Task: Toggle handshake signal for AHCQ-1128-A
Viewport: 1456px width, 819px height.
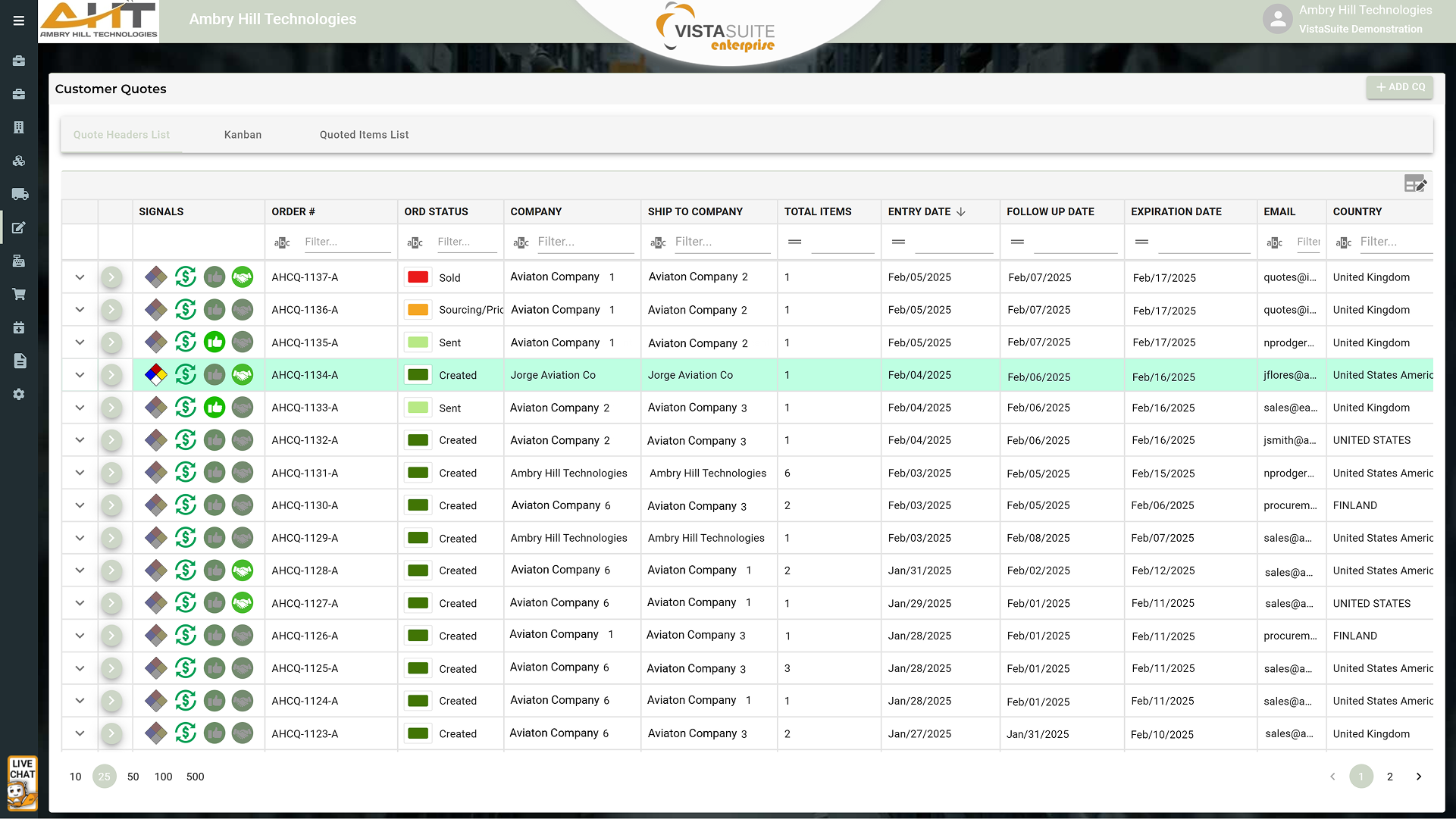Action: pyautogui.click(x=243, y=570)
